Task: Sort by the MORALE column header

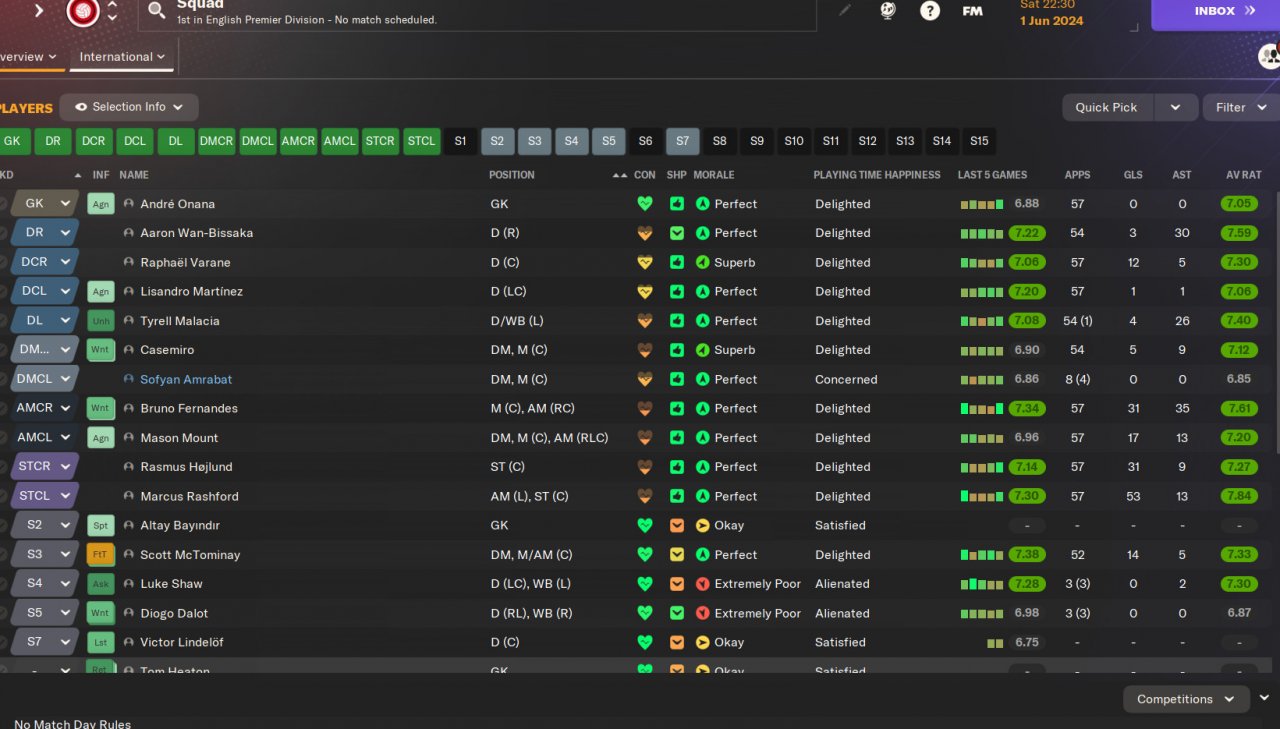Action: click(x=714, y=175)
